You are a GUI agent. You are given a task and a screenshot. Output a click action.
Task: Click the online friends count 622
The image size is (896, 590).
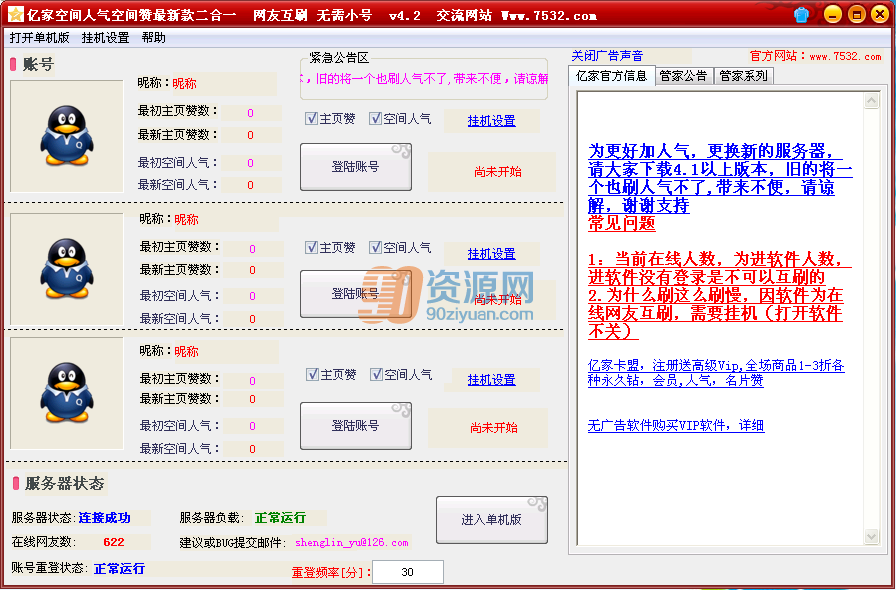pos(114,542)
